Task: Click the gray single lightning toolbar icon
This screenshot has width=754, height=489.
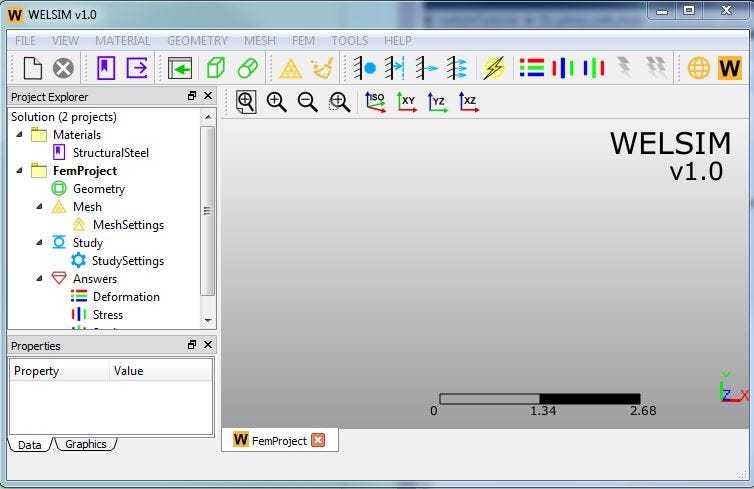Action: point(624,68)
